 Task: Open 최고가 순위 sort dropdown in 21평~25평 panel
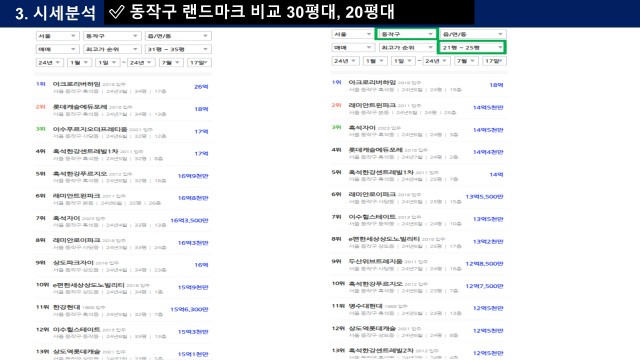coord(407,48)
